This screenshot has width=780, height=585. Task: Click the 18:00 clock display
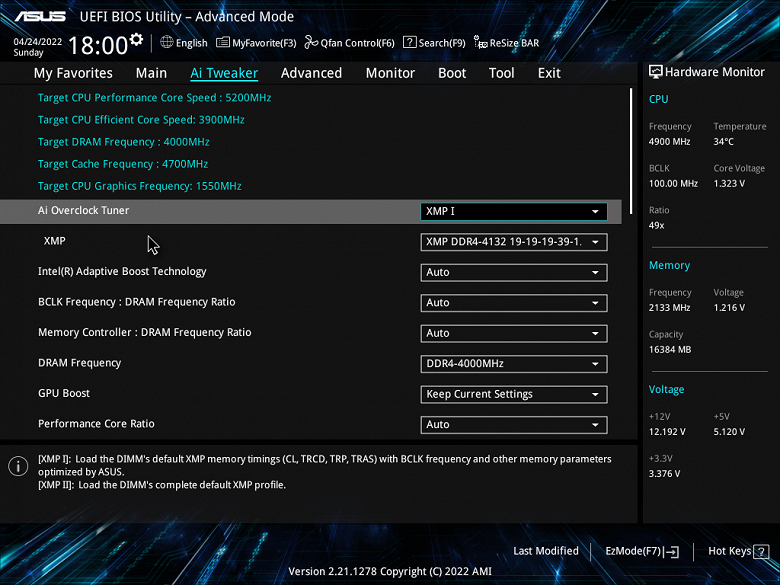[98, 46]
